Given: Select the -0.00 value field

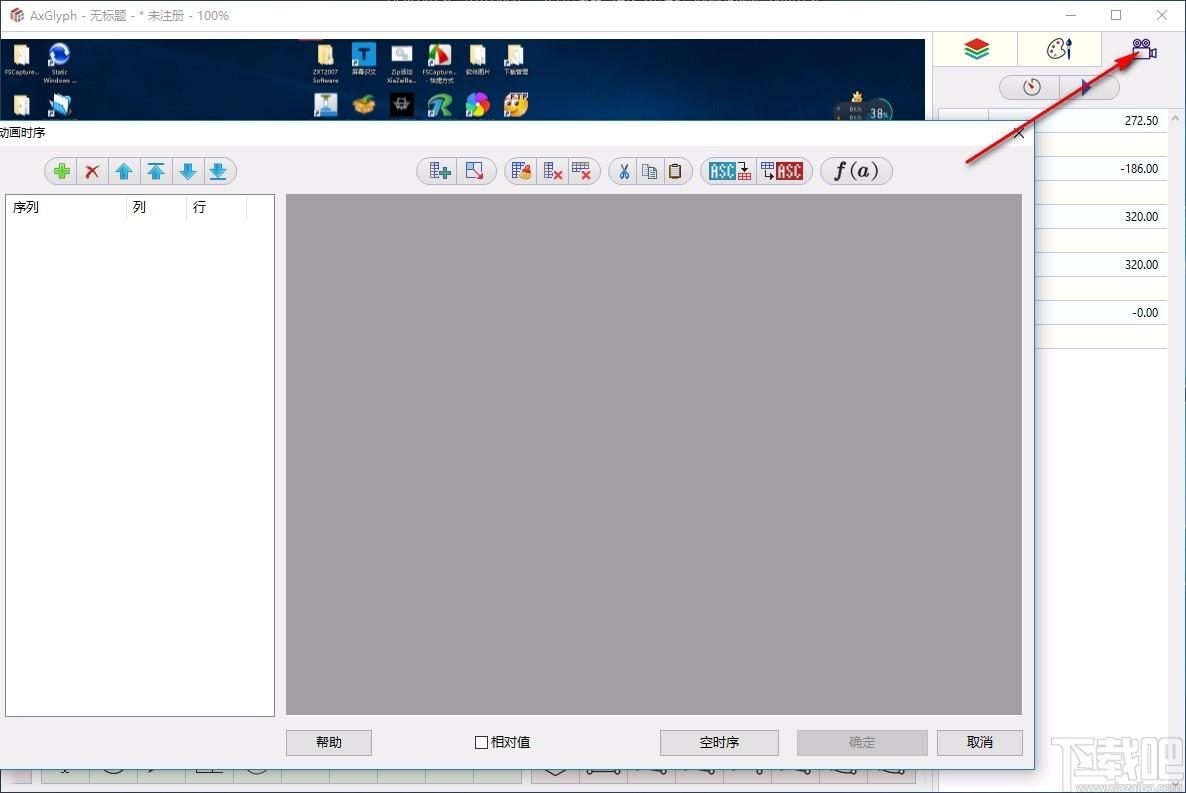Looking at the screenshot, I should pos(1101,313).
